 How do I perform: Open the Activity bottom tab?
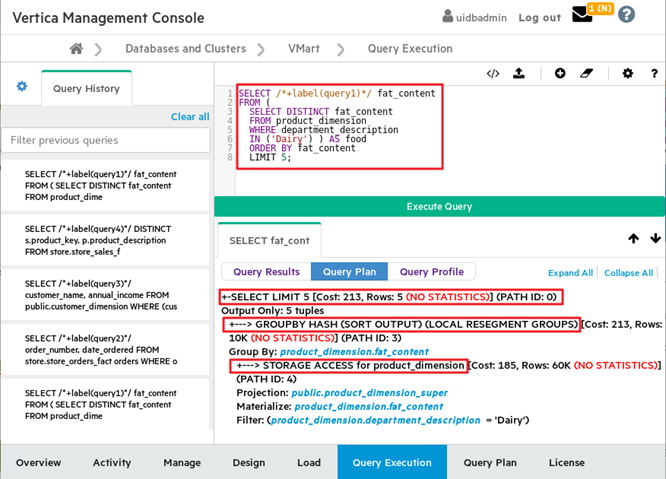coord(112,462)
